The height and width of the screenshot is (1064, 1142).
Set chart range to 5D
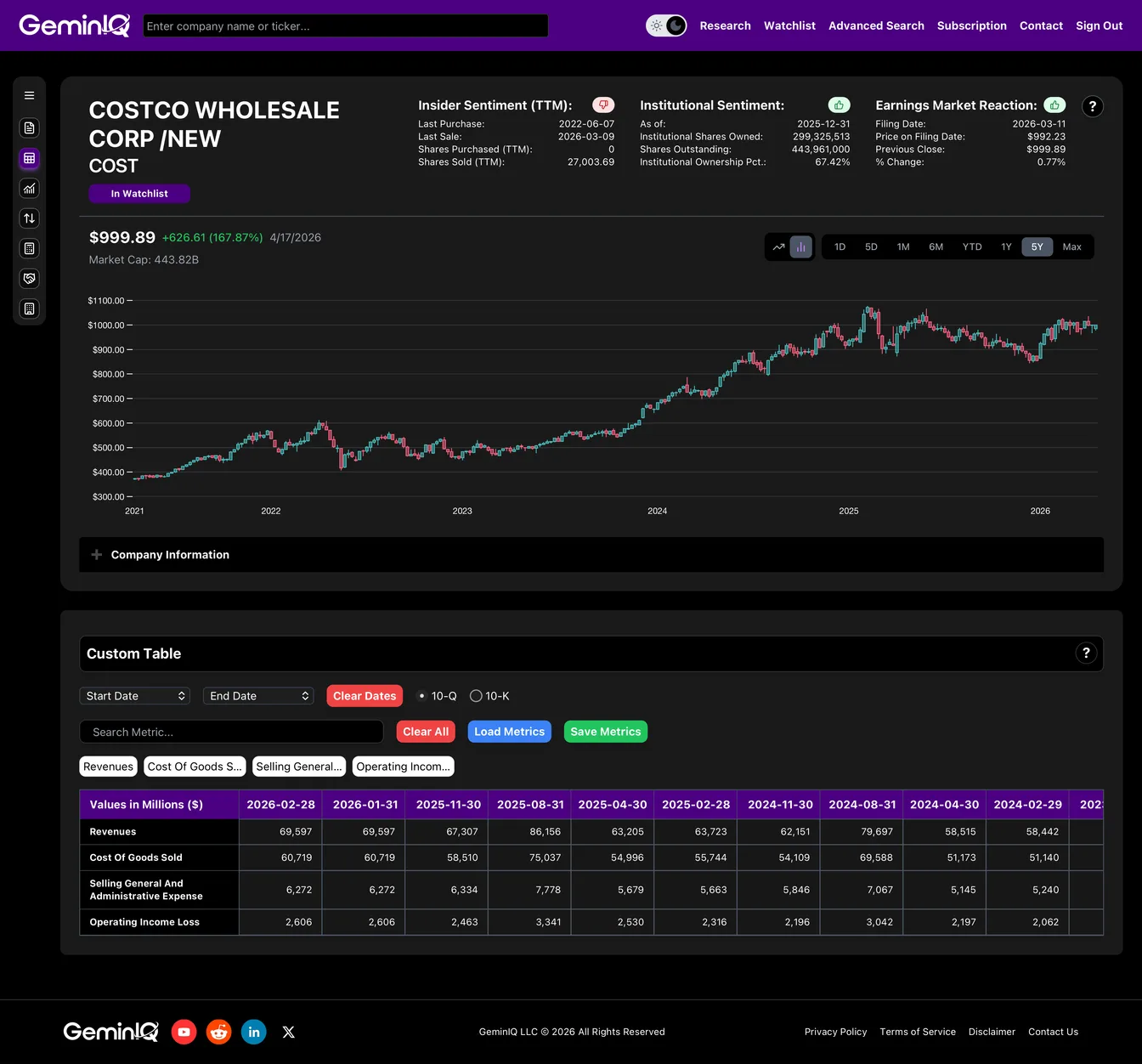pos(871,247)
